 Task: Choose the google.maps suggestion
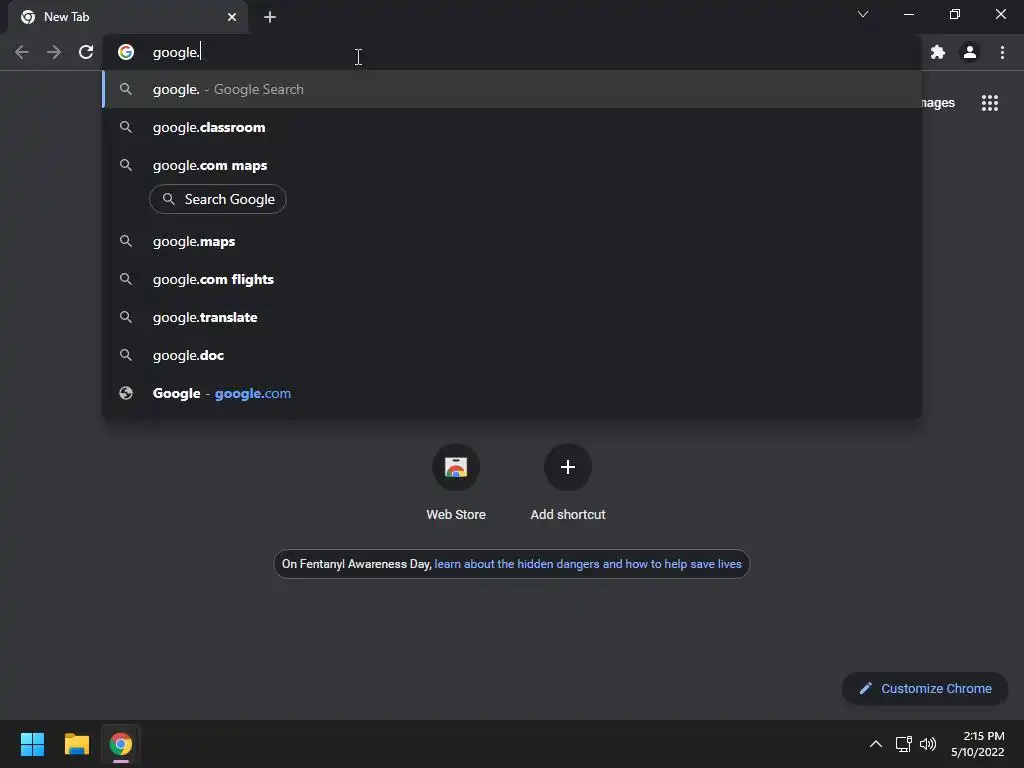click(513, 242)
